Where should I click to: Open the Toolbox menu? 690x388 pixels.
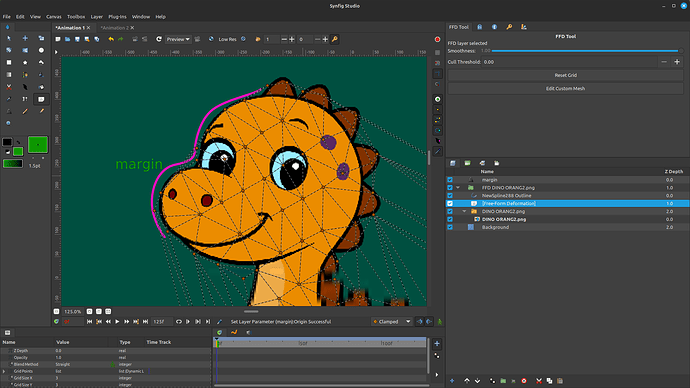click(x=76, y=17)
